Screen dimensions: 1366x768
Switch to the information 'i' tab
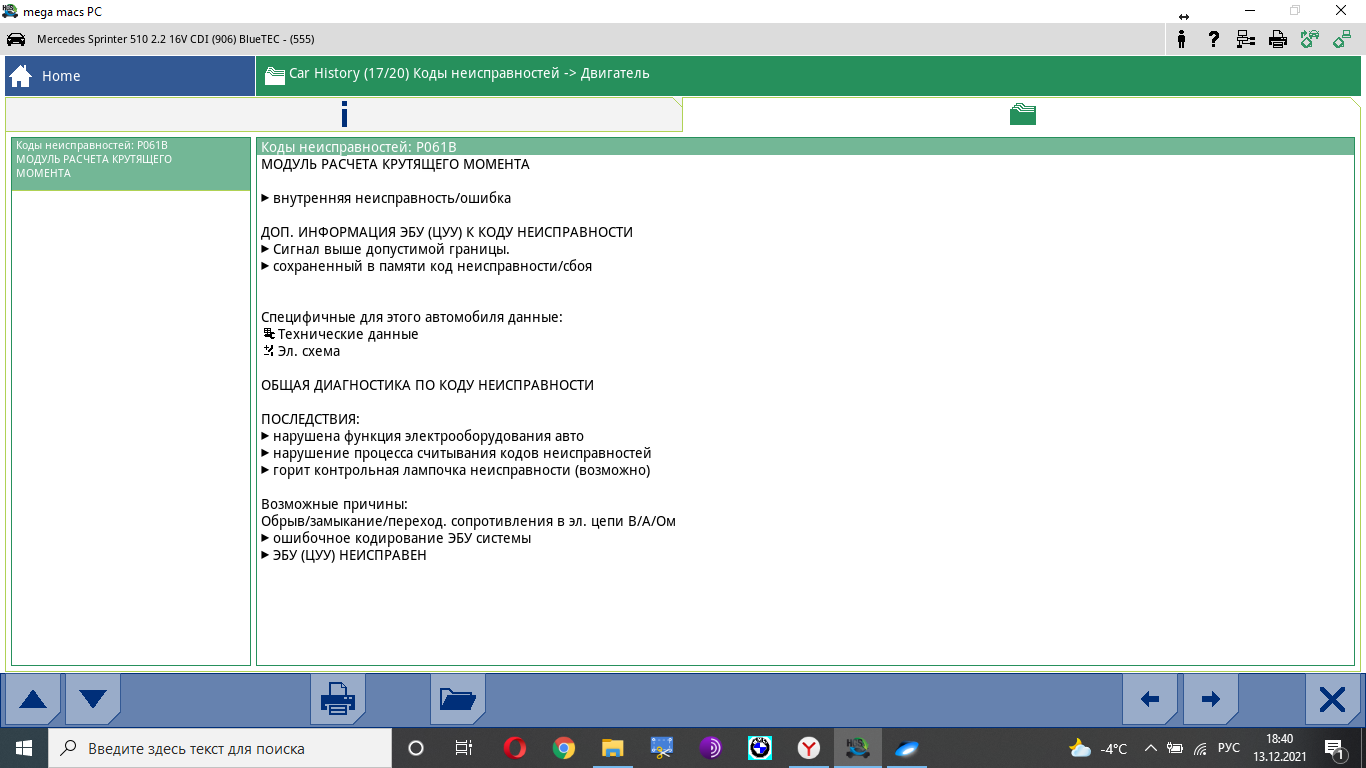[x=344, y=114]
